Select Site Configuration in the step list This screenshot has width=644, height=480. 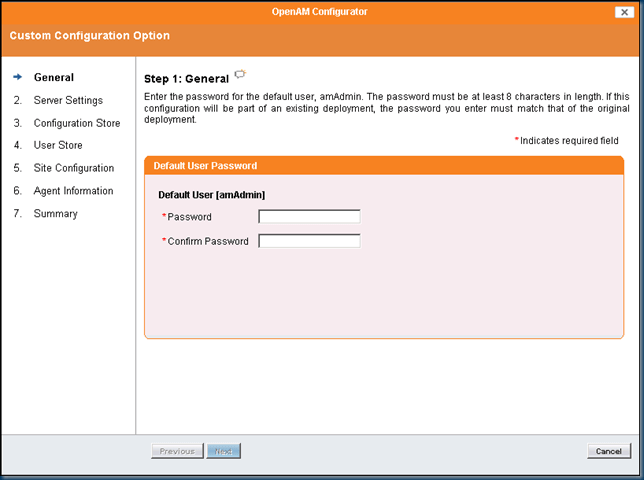(73, 168)
